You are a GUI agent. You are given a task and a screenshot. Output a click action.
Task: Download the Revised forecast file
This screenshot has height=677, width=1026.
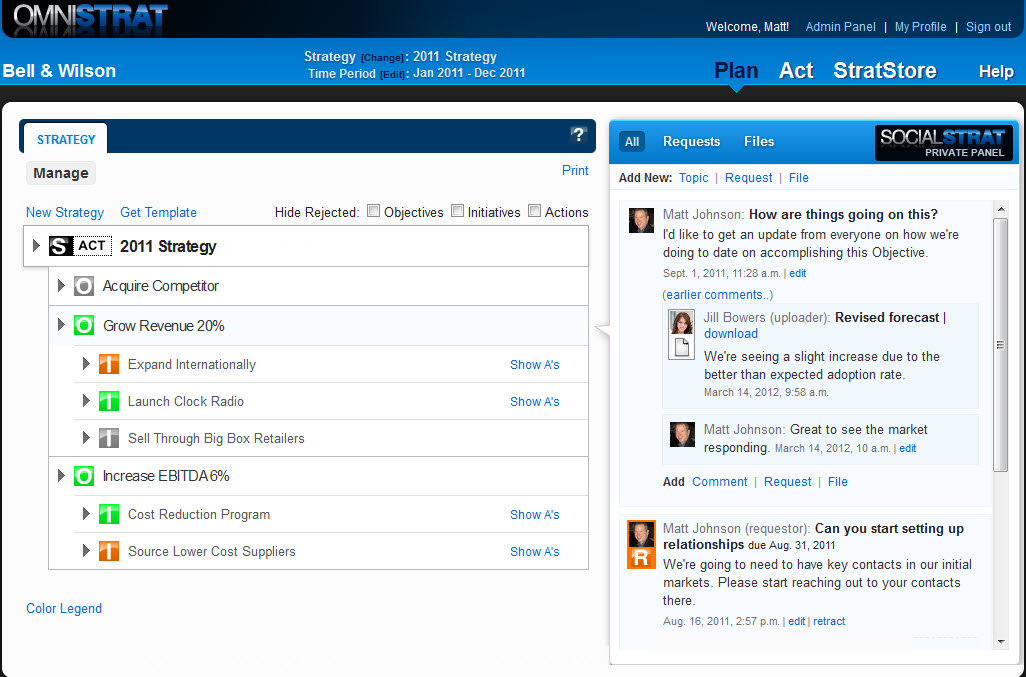click(x=730, y=334)
